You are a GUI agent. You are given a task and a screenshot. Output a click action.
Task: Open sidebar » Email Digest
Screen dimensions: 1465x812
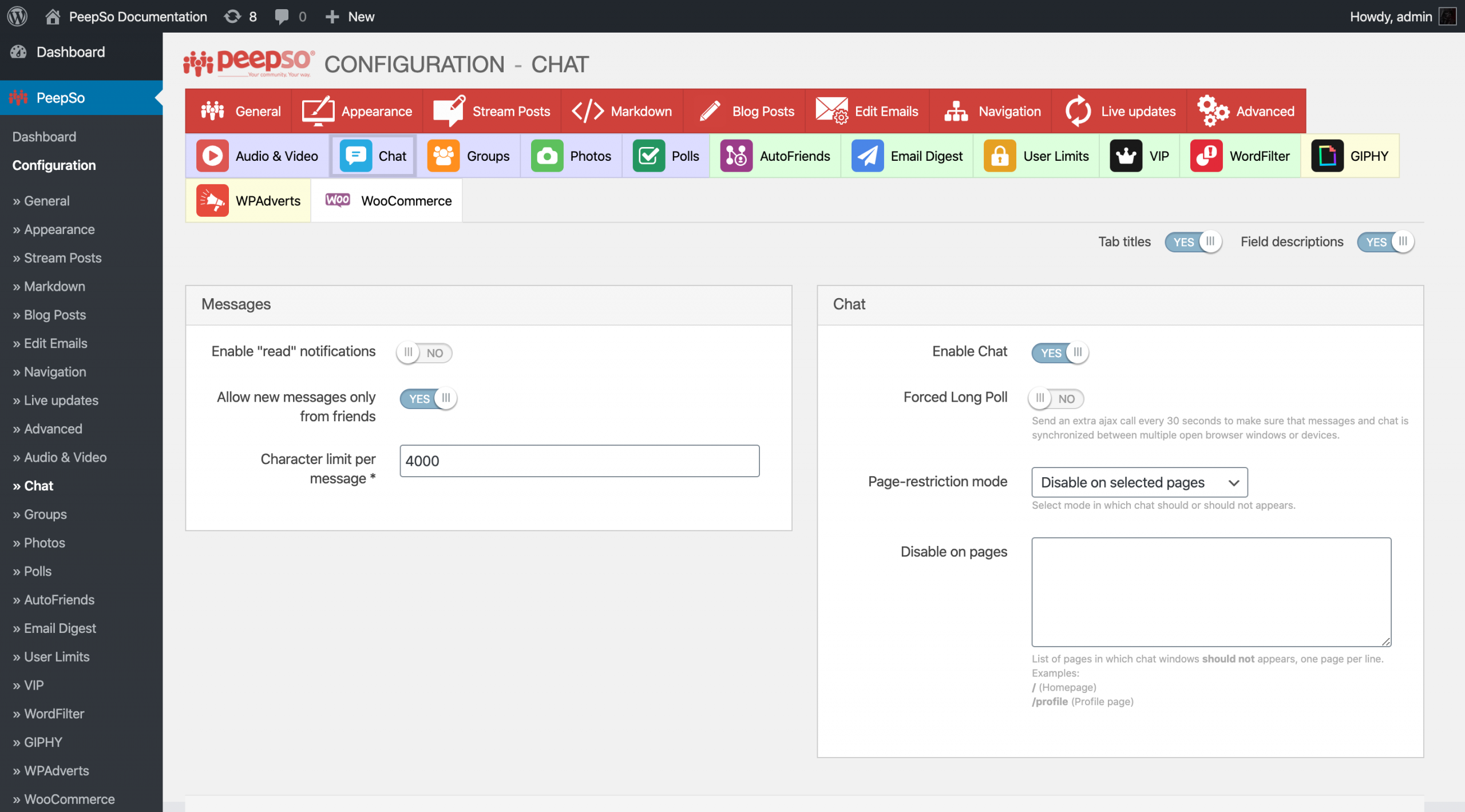54,628
